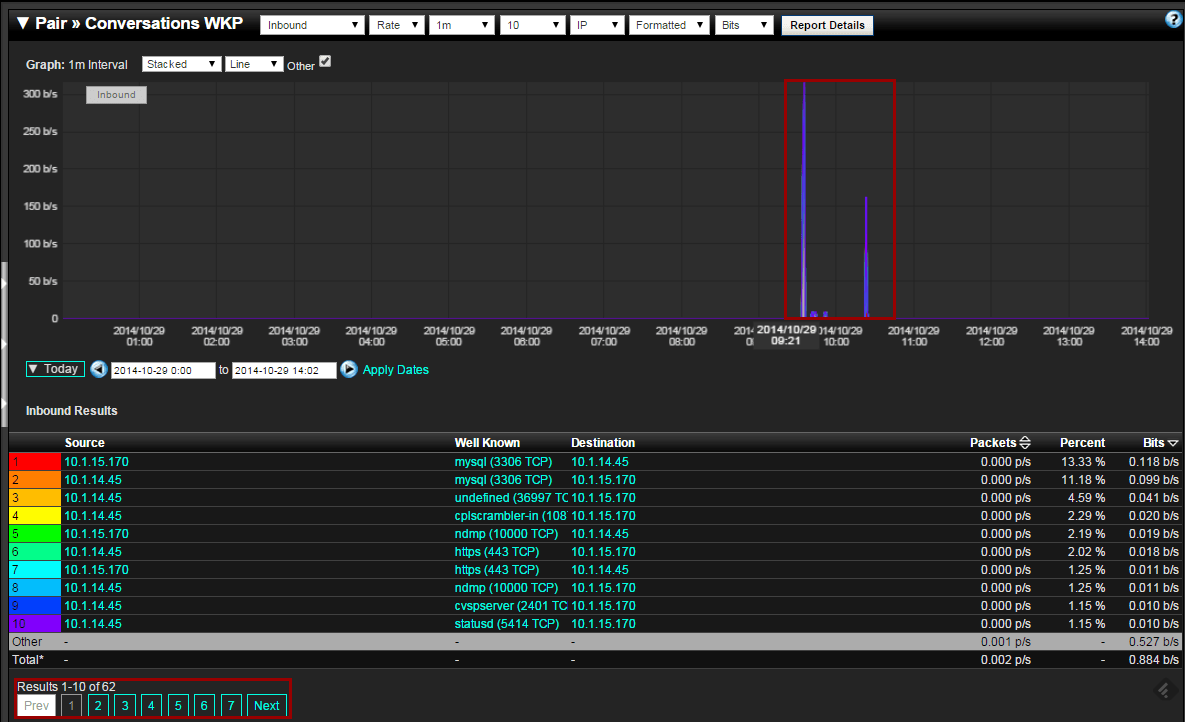Click the edit pencil icon at bottom right
This screenshot has width=1185, height=722.
(1164, 689)
